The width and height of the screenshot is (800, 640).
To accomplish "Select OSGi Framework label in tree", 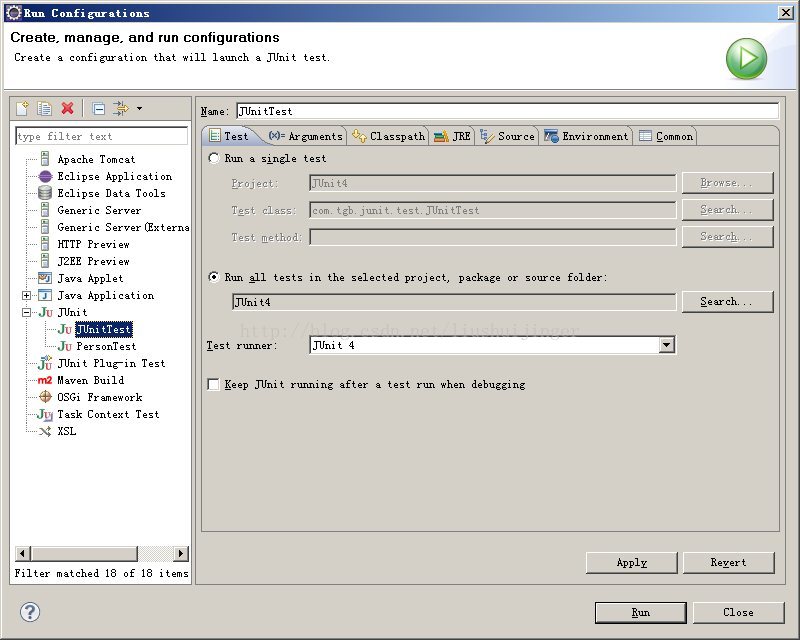I will point(99,397).
